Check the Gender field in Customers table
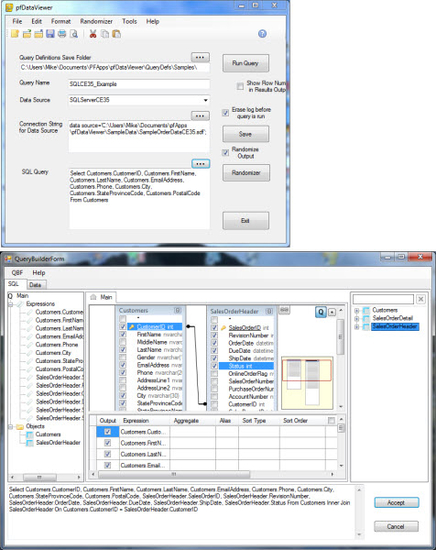Viewport: 436px width, 550px height. [x=122, y=357]
